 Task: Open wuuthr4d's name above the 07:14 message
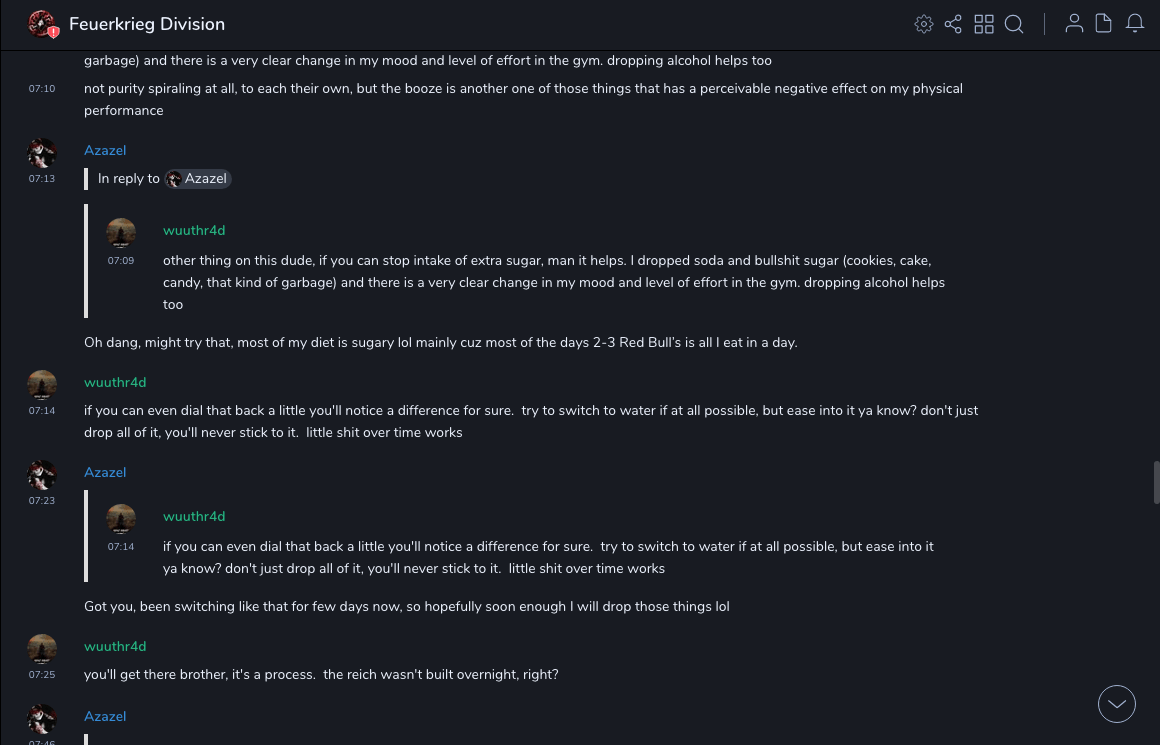coord(115,382)
